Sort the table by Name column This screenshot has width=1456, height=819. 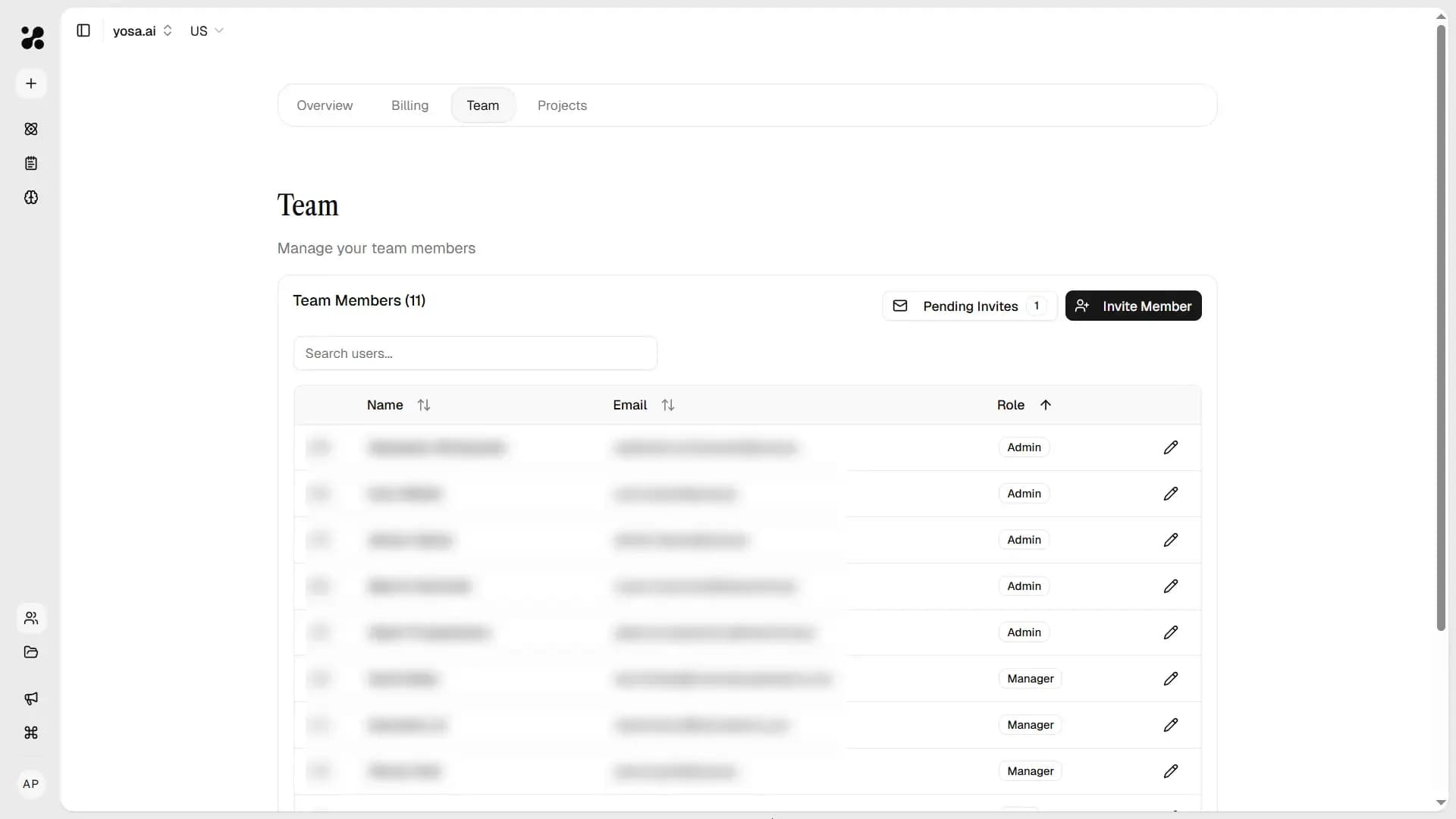click(x=424, y=404)
